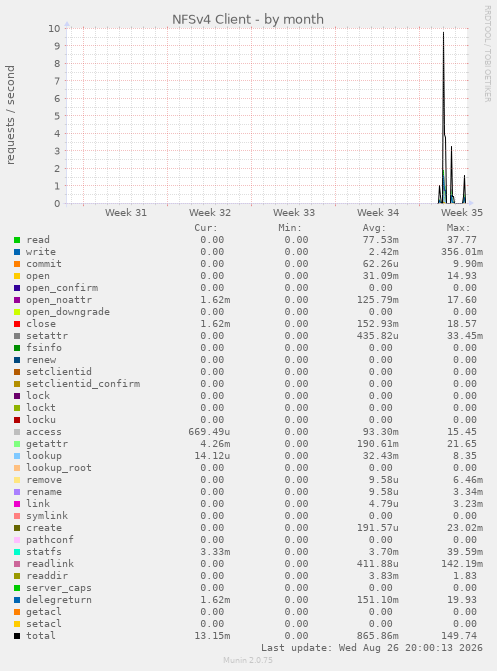Click the Week 35 axis label
The height and width of the screenshot is (671, 497).
(462, 212)
